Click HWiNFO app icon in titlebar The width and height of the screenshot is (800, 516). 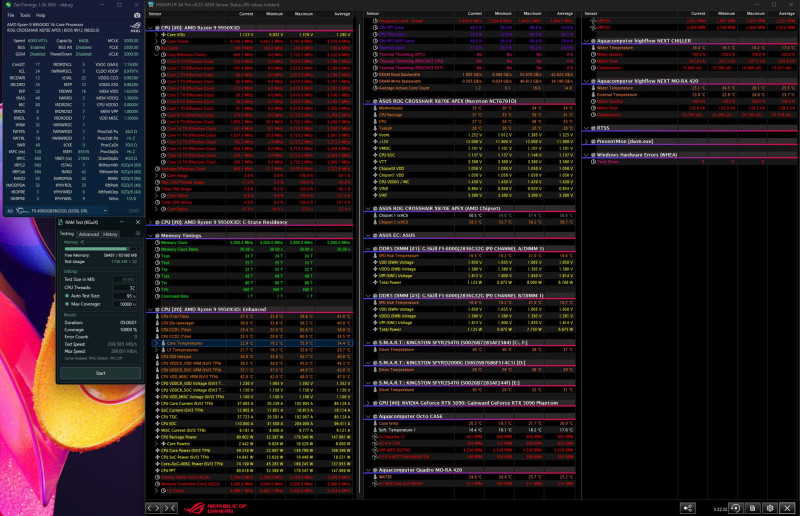click(x=151, y=5)
